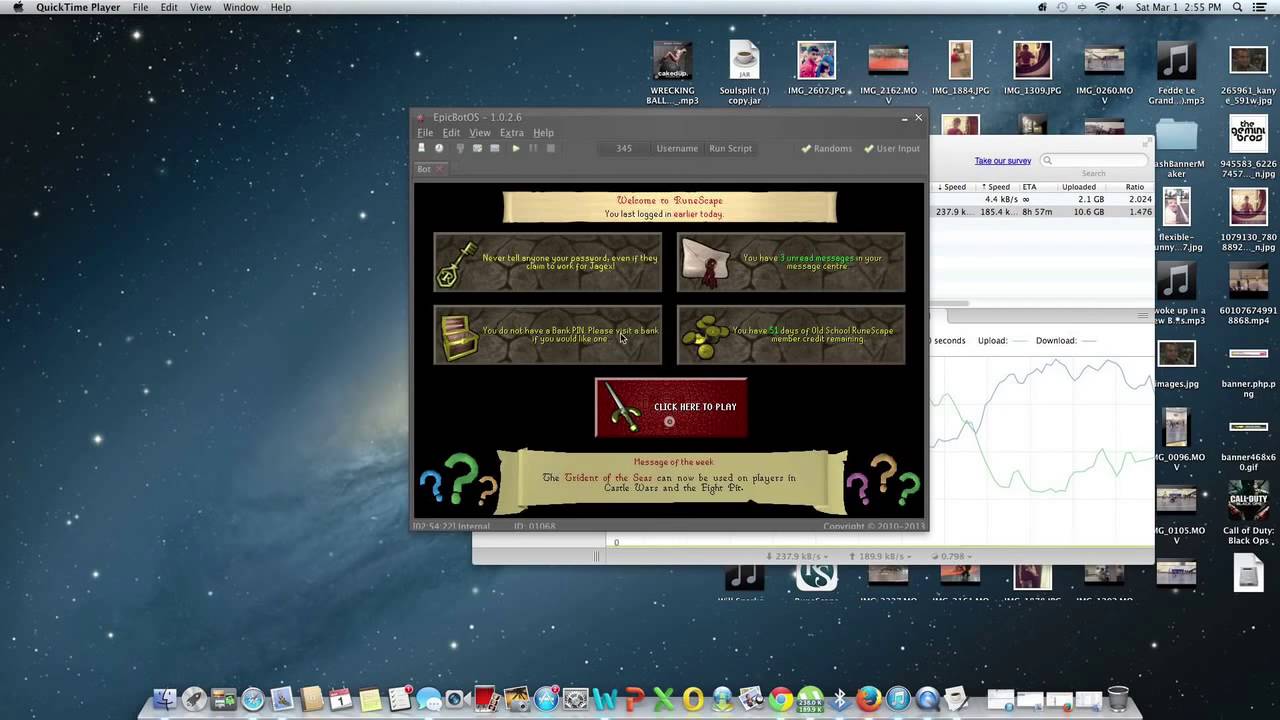
Task: Click the red CLICK HERE TO PLAY button
Action: [x=671, y=407]
